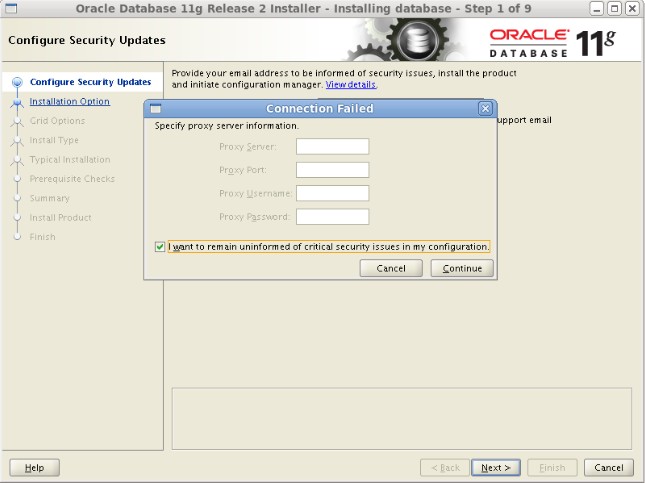Click the < Back button
The image size is (645, 483).
point(445,468)
